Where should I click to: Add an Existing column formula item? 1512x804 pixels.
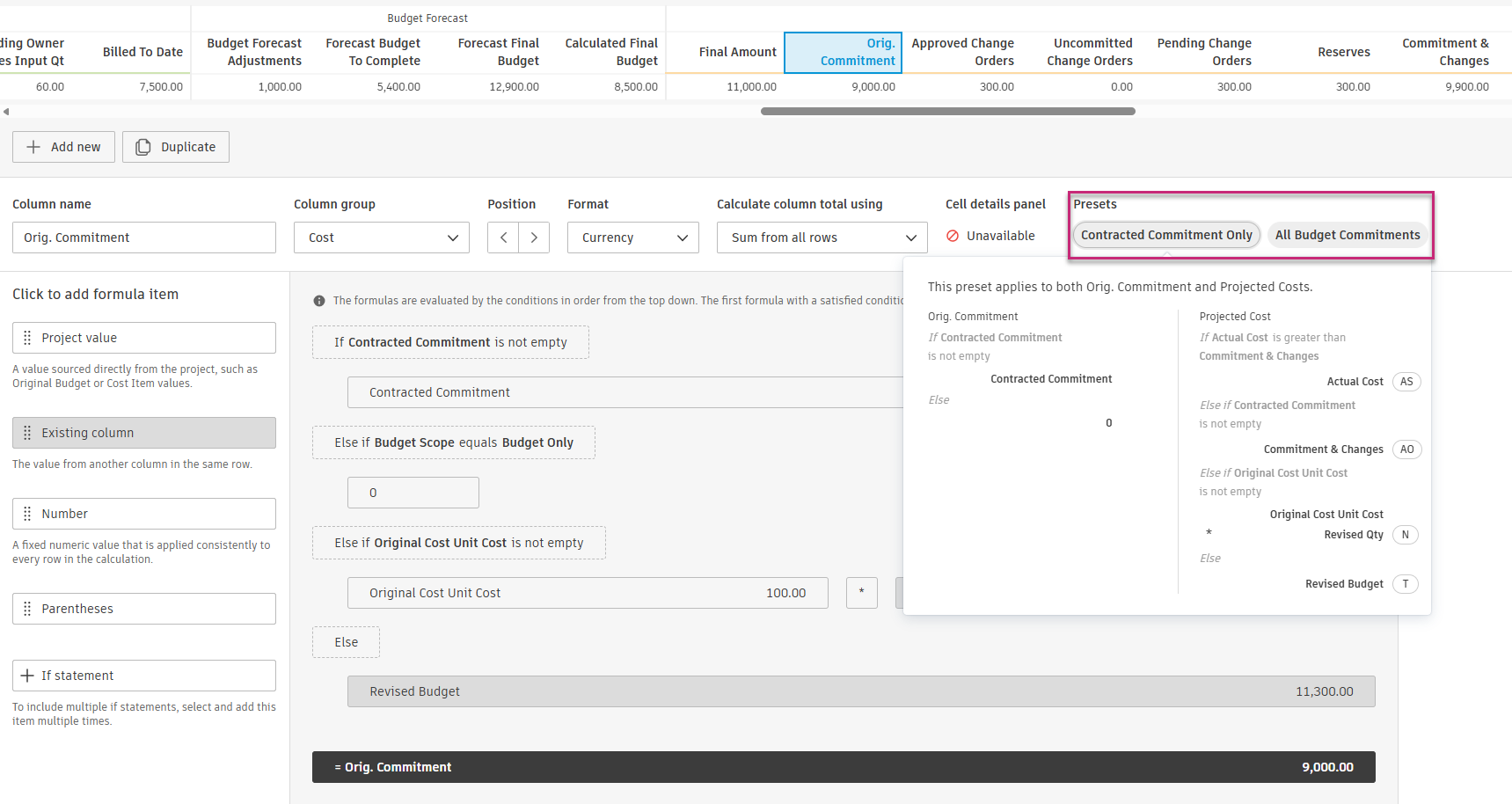coord(144,433)
